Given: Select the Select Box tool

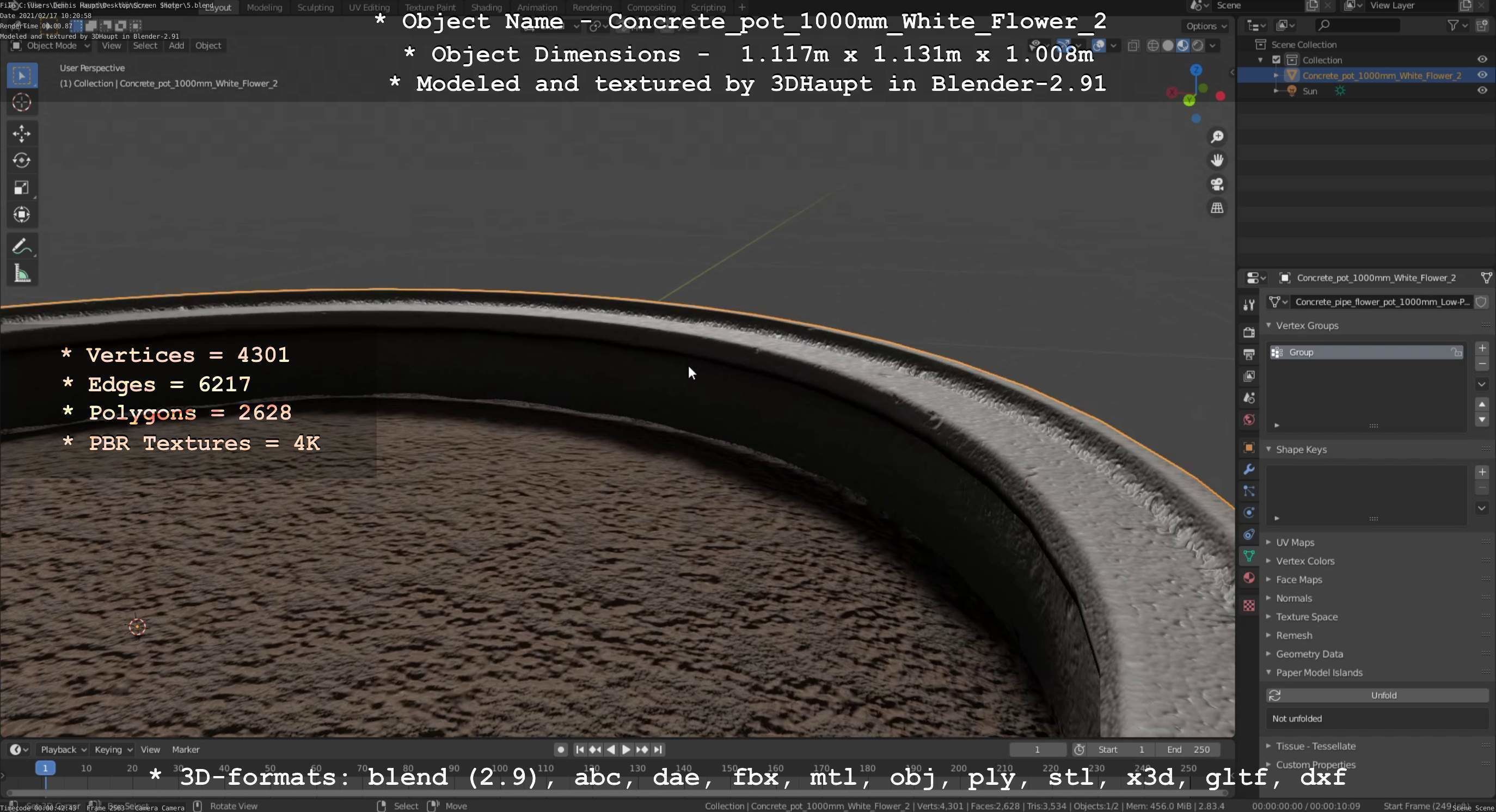Looking at the screenshot, I should (x=22, y=76).
